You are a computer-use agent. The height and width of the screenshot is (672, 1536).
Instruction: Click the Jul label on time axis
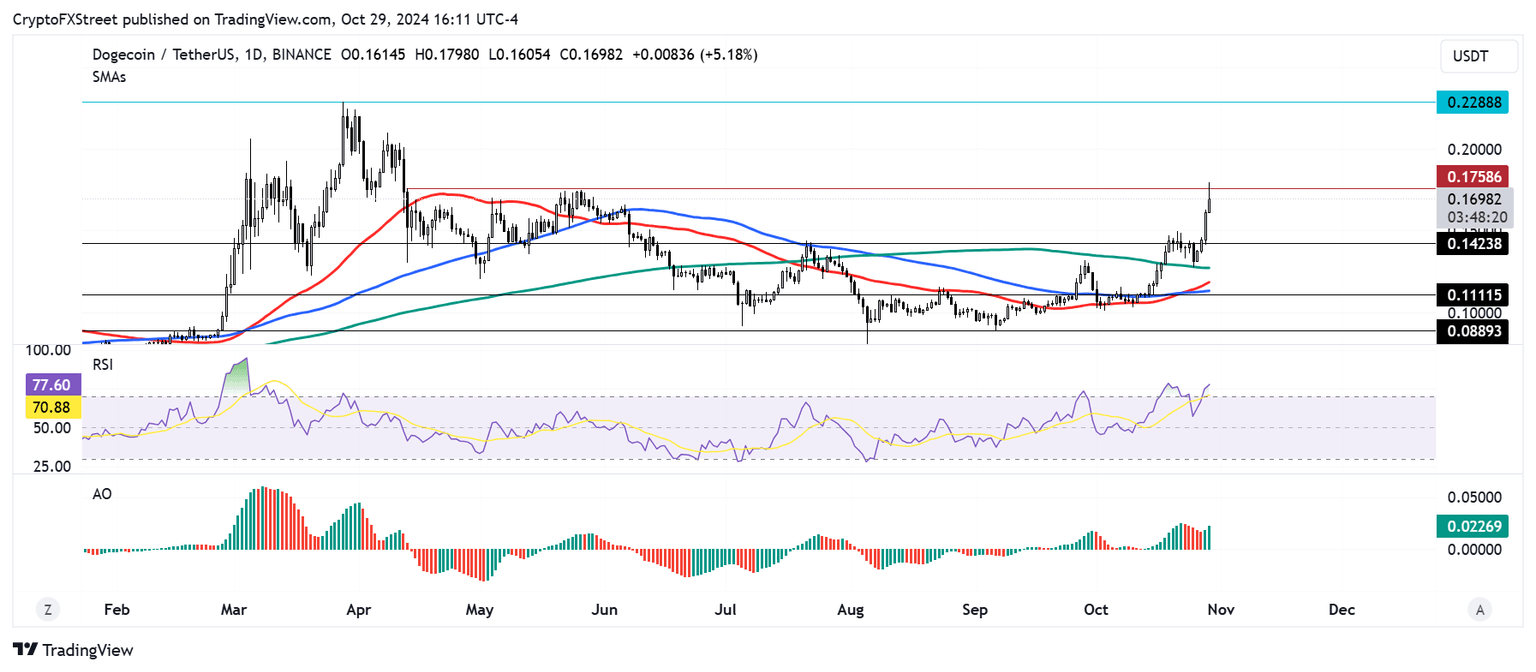click(x=727, y=609)
